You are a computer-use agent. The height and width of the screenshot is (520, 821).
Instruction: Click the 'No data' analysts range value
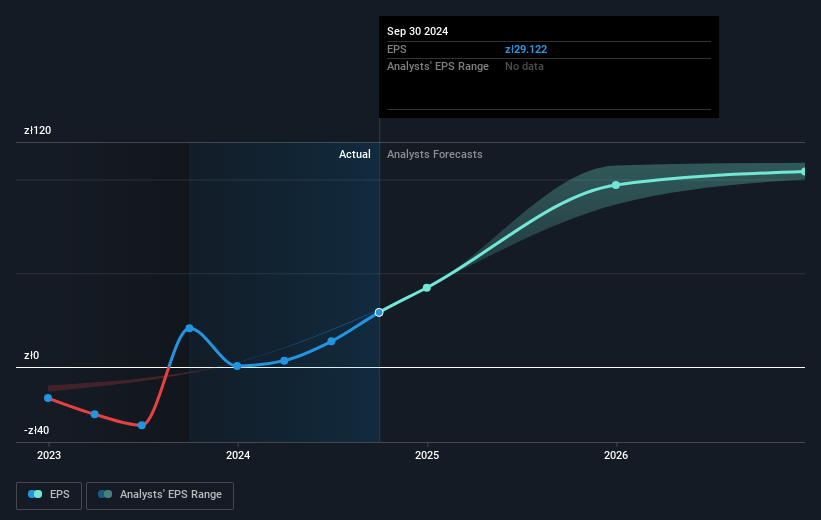point(524,67)
